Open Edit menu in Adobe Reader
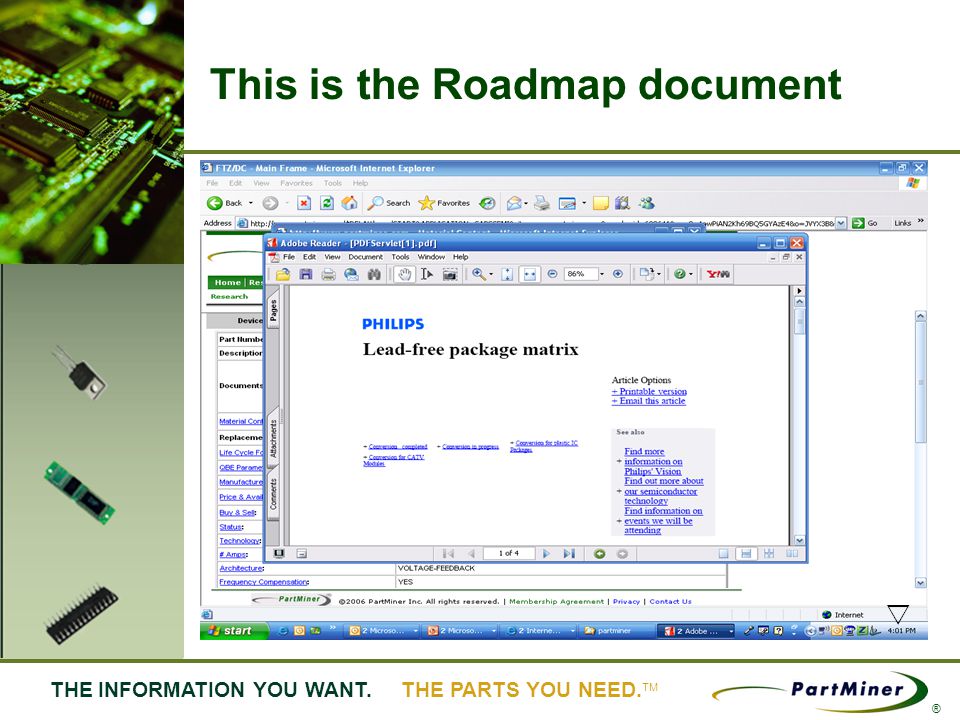 click(309, 257)
